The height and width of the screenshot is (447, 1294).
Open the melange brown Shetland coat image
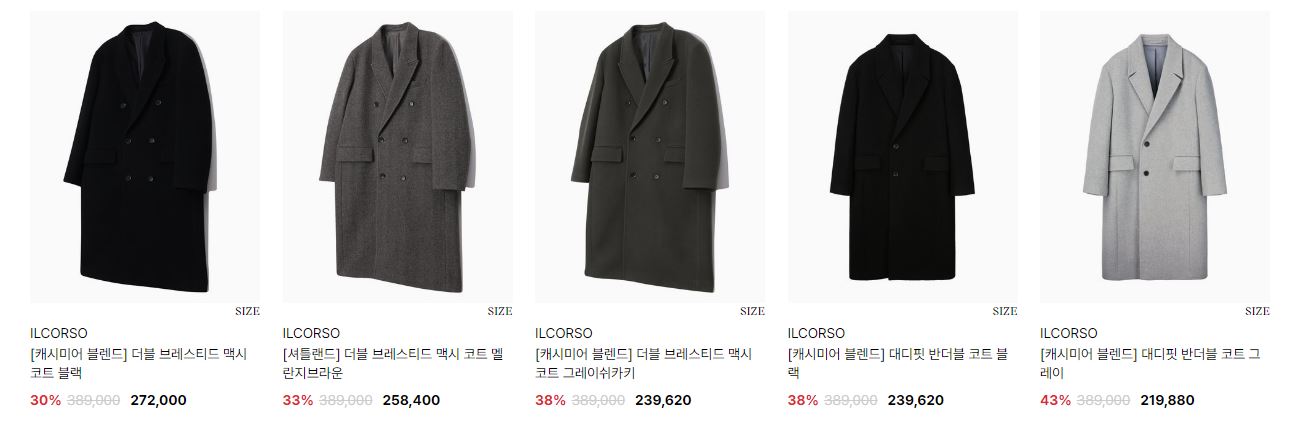click(x=398, y=157)
